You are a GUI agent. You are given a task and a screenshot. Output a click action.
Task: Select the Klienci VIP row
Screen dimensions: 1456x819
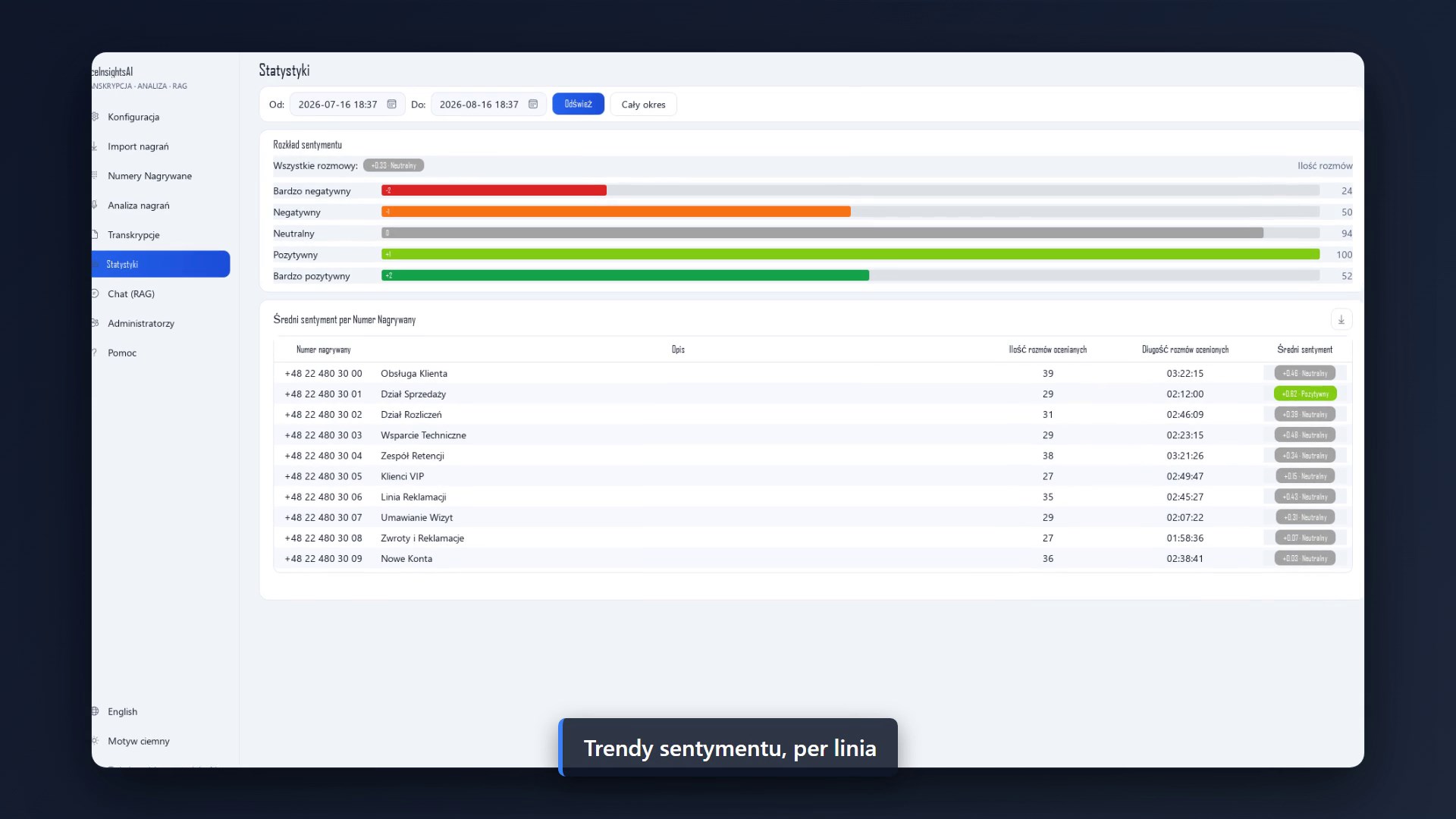tap(812, 476)
